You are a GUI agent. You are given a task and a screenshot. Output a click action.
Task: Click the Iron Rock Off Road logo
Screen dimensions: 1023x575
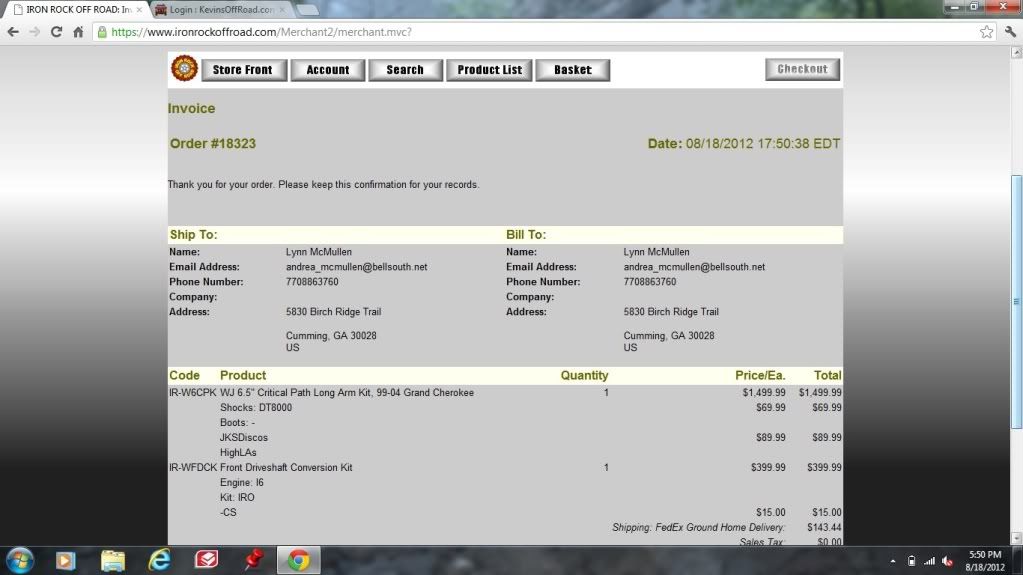coord(184,69)
